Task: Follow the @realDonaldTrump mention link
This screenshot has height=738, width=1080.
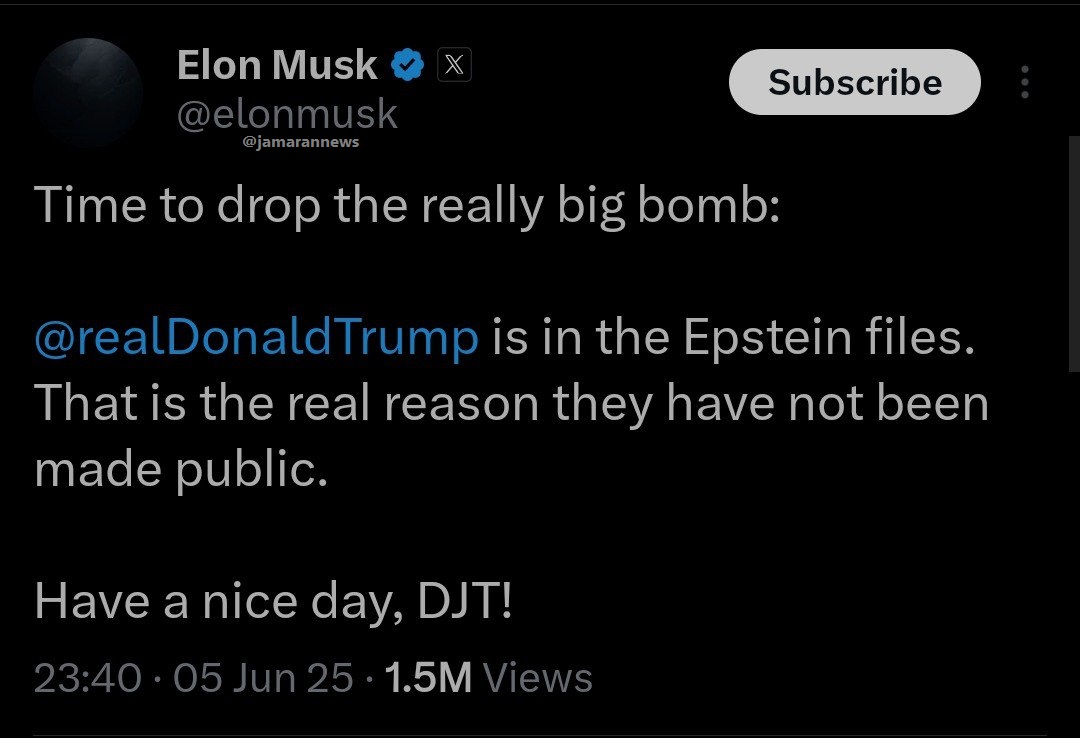Action: point(257,339)
